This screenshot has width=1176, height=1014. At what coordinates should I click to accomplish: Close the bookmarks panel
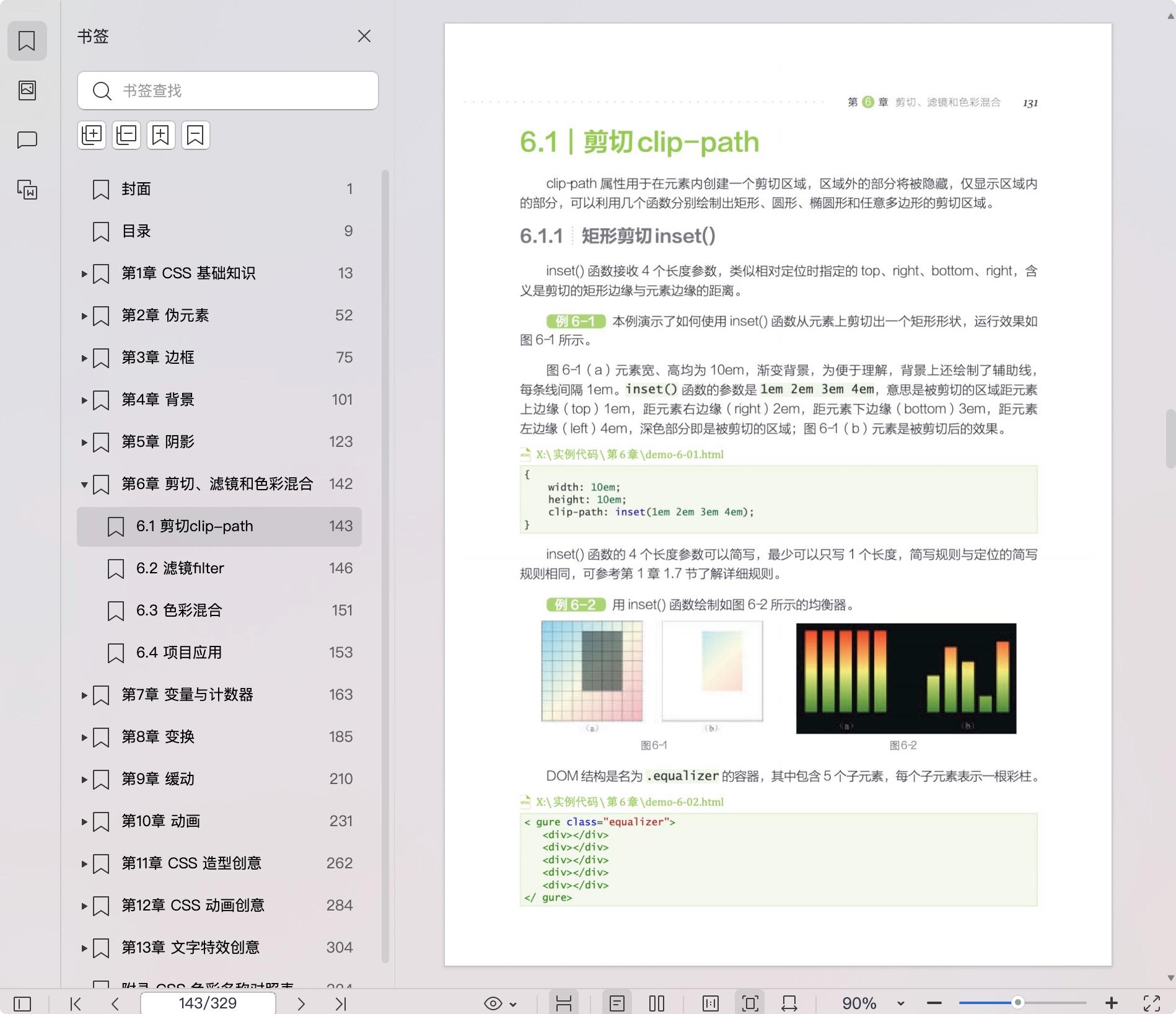coord(364,36)
